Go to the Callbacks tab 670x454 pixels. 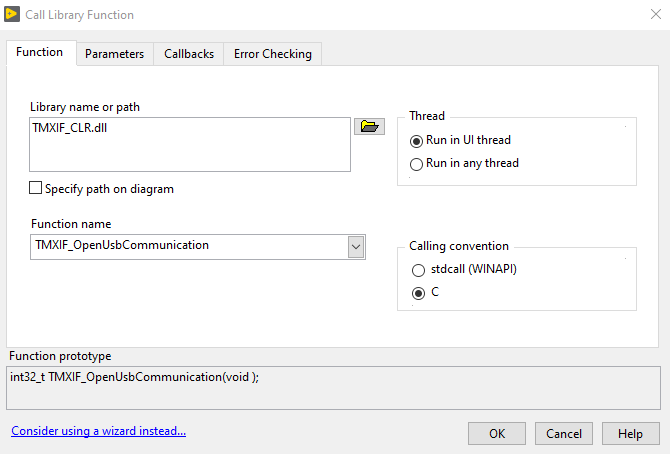pyautogui.click(x=189, y=54)
